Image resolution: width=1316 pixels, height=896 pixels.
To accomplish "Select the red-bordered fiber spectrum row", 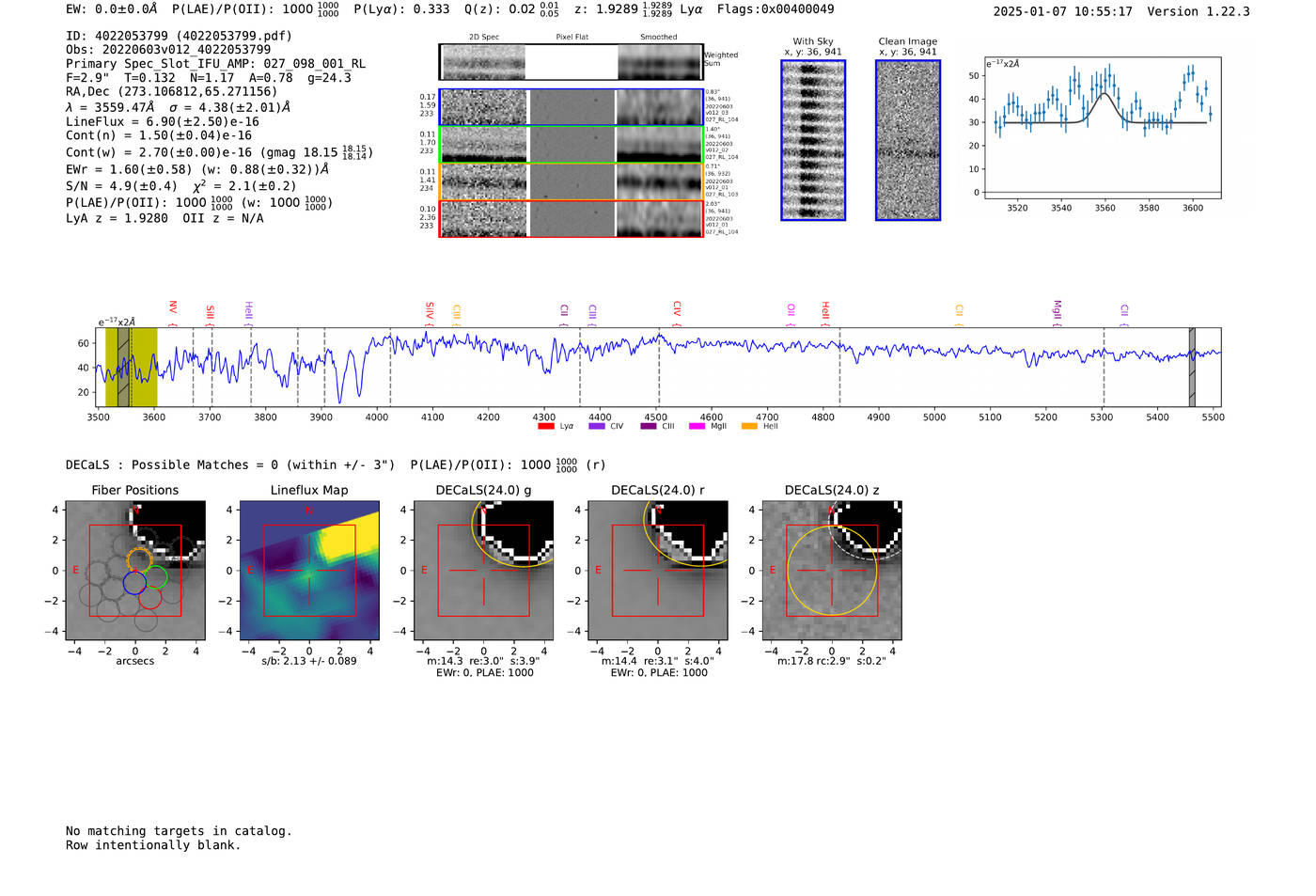I will click(572, 218).
